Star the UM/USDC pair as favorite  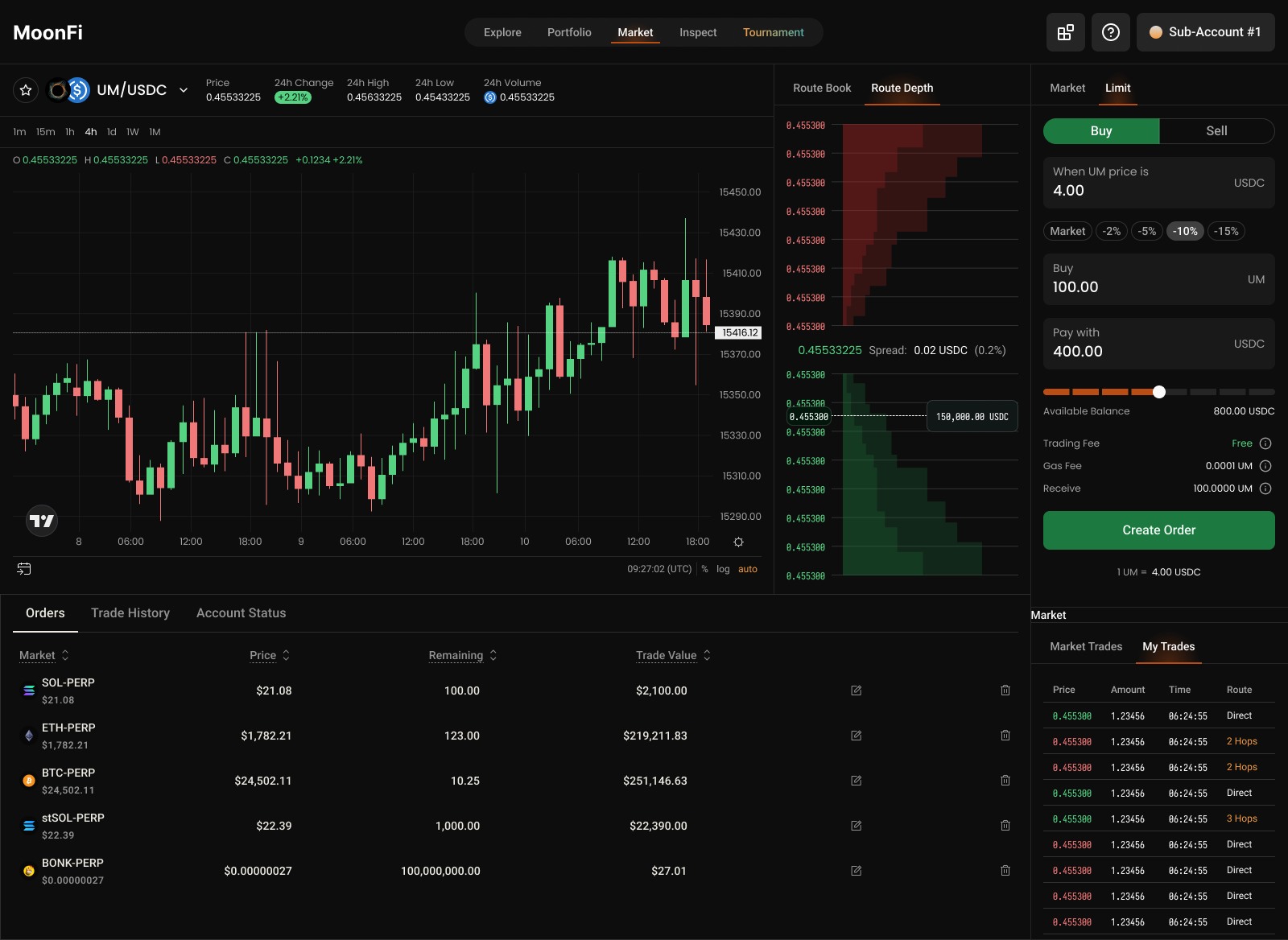pos(26,90)
